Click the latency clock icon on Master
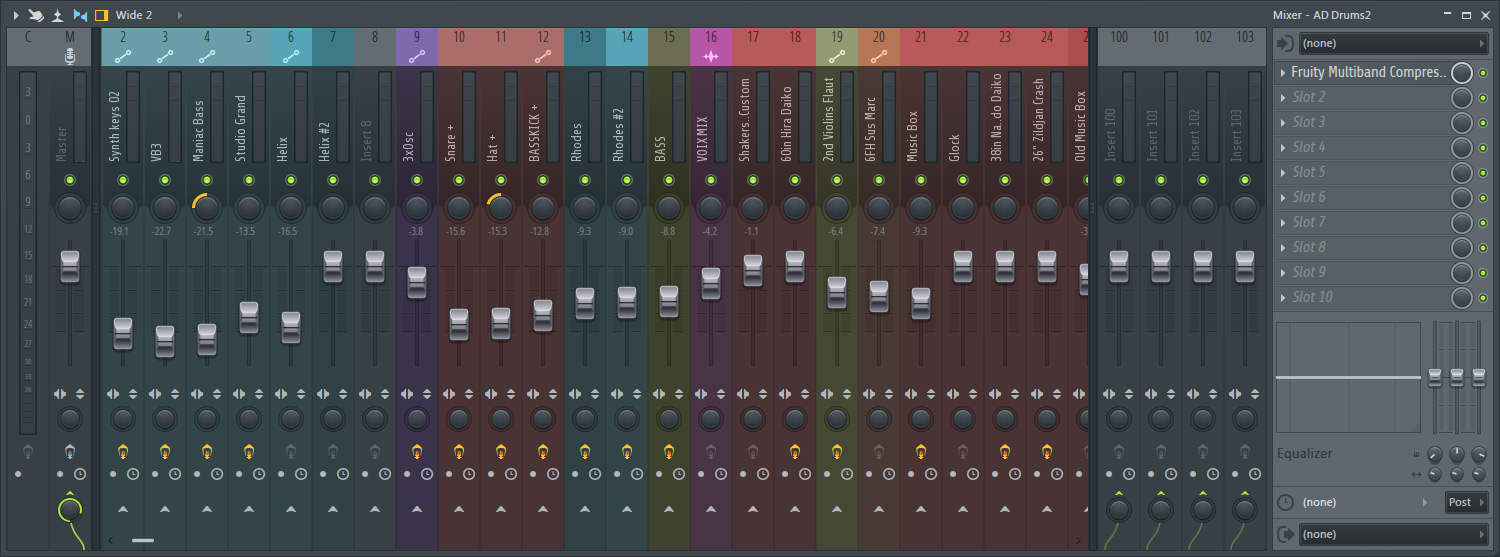Screen dimensions: 1500x557 pos(79,473)
